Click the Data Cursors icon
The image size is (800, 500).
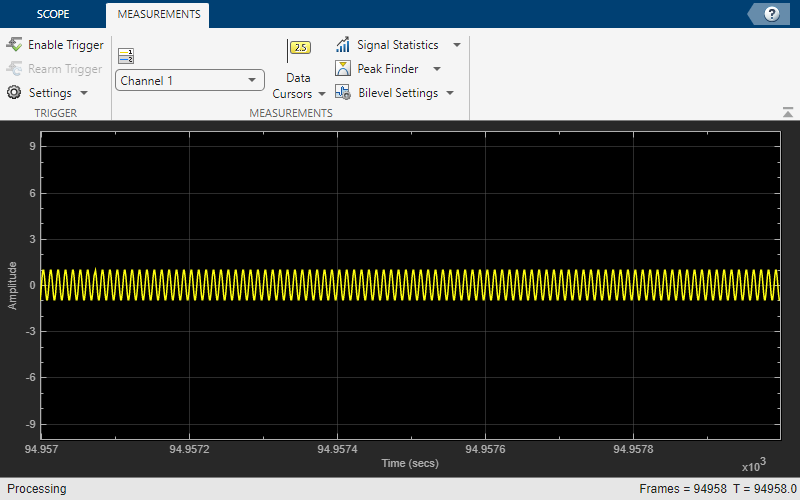pos(299,47)
